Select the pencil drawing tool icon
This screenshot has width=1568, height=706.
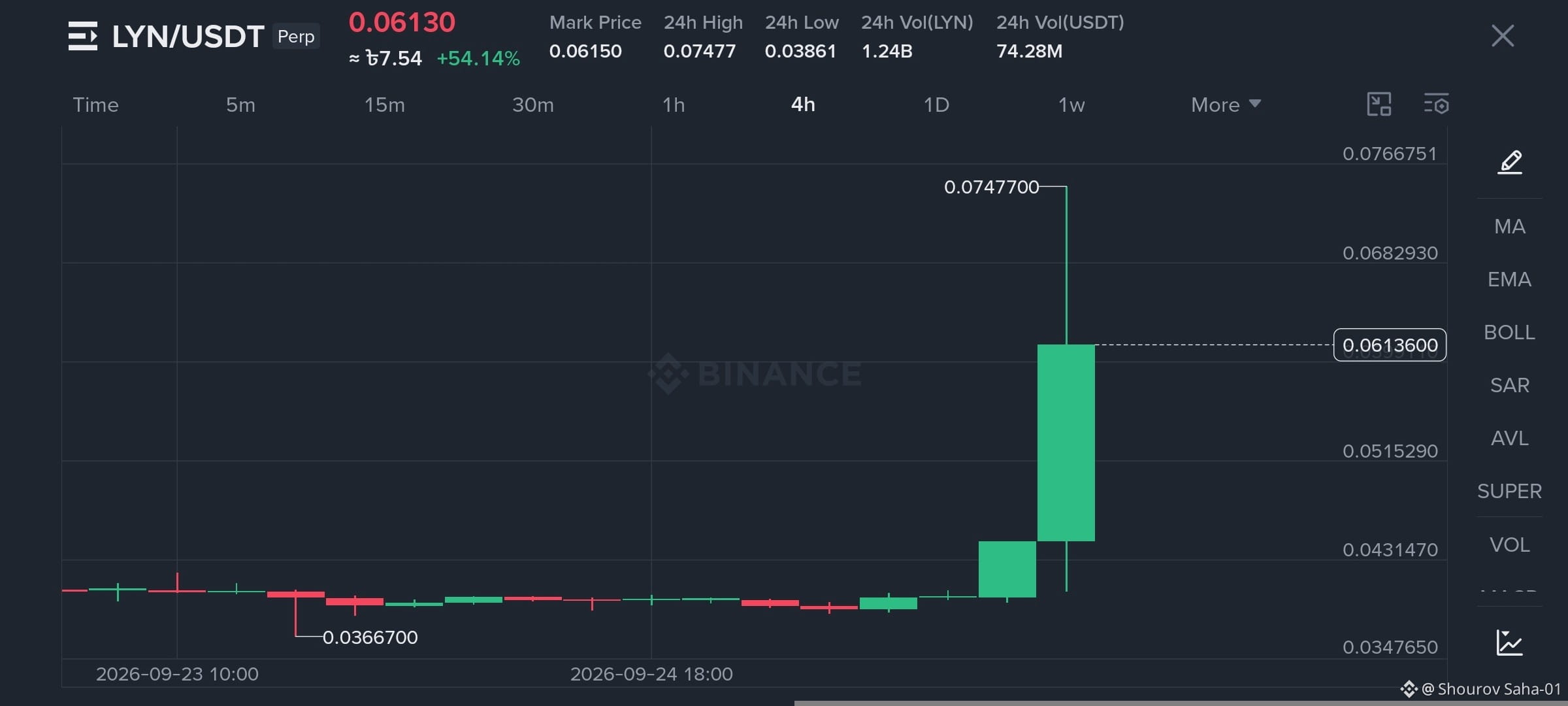tap(1510, 162)
